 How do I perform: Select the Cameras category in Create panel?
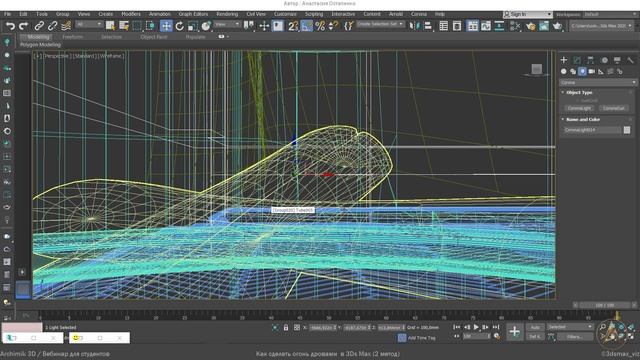[592, 71]
